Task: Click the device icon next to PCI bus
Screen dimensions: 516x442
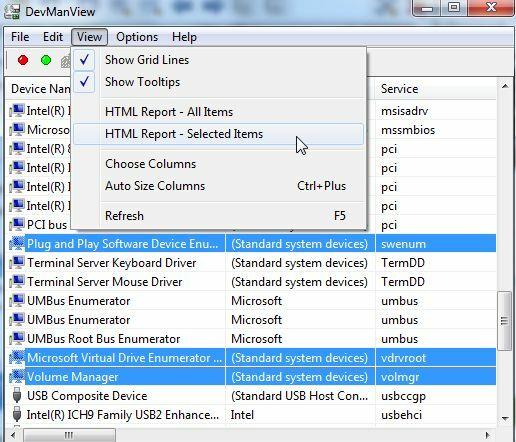Action: [x=17, y=225]
